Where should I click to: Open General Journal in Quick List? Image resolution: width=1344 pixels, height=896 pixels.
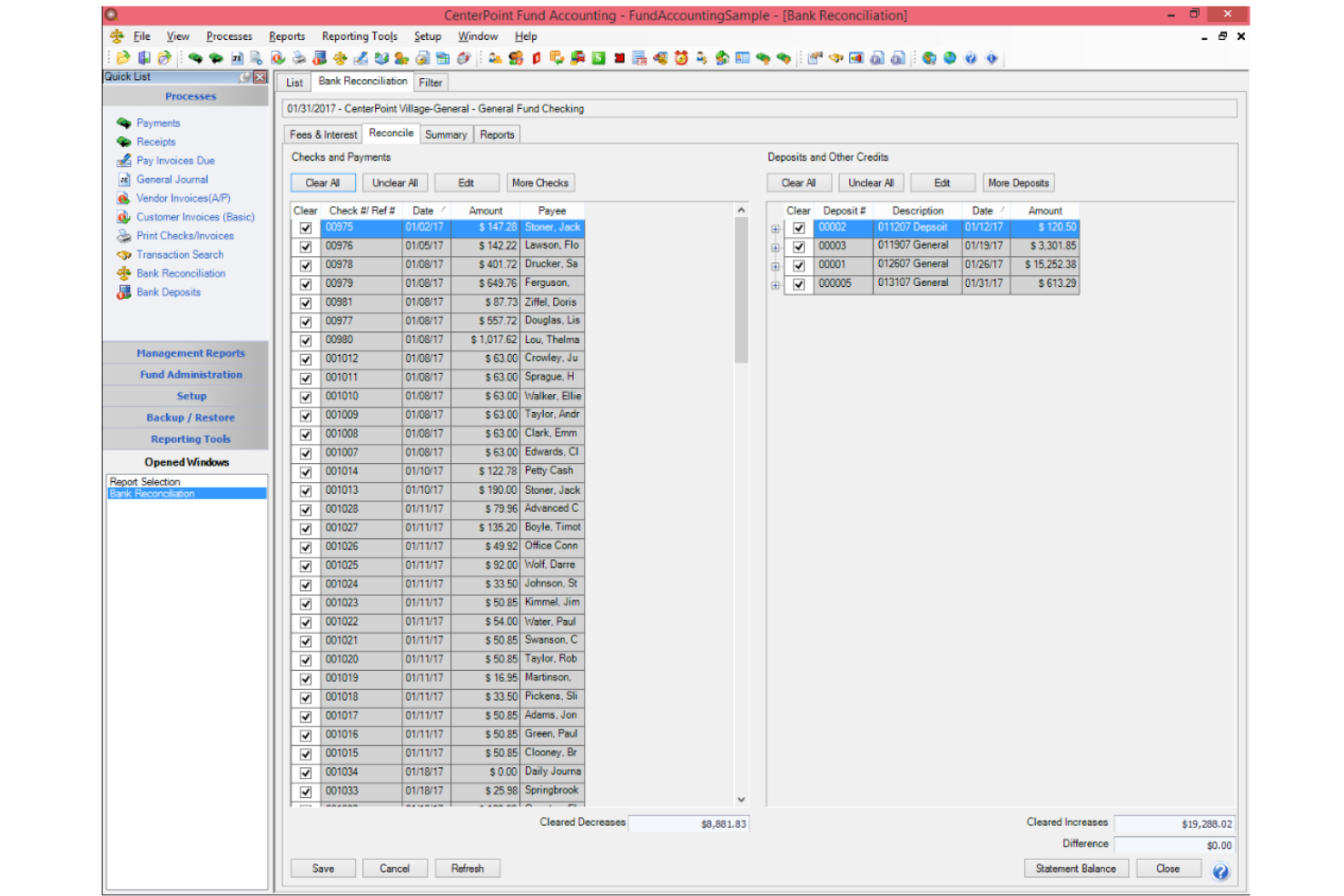[x=173, y=180]
